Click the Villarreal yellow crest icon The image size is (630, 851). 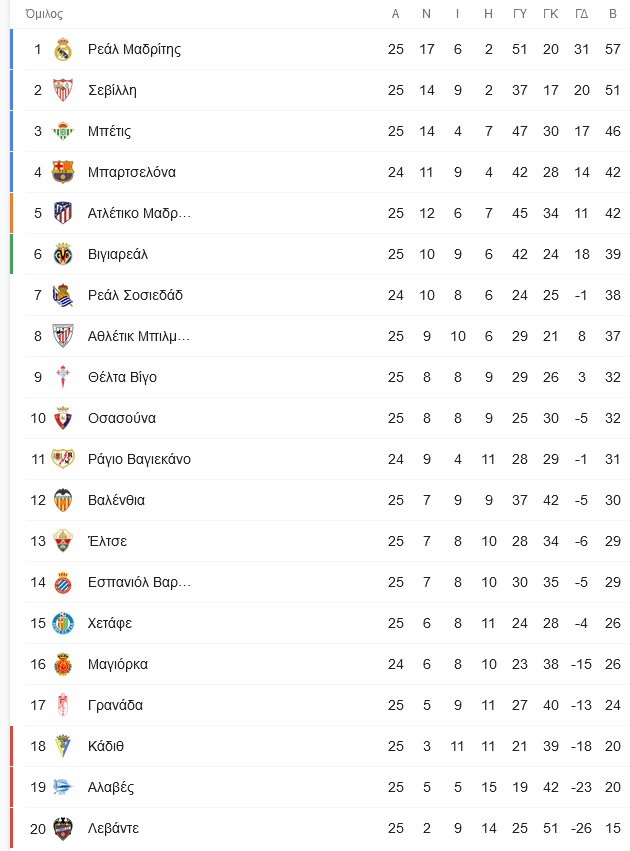(63, 254)
